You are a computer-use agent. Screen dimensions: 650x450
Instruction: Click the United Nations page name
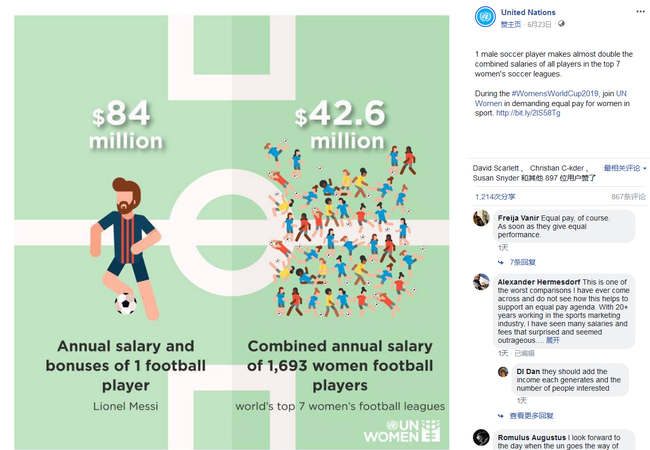[x=528, y=12]
